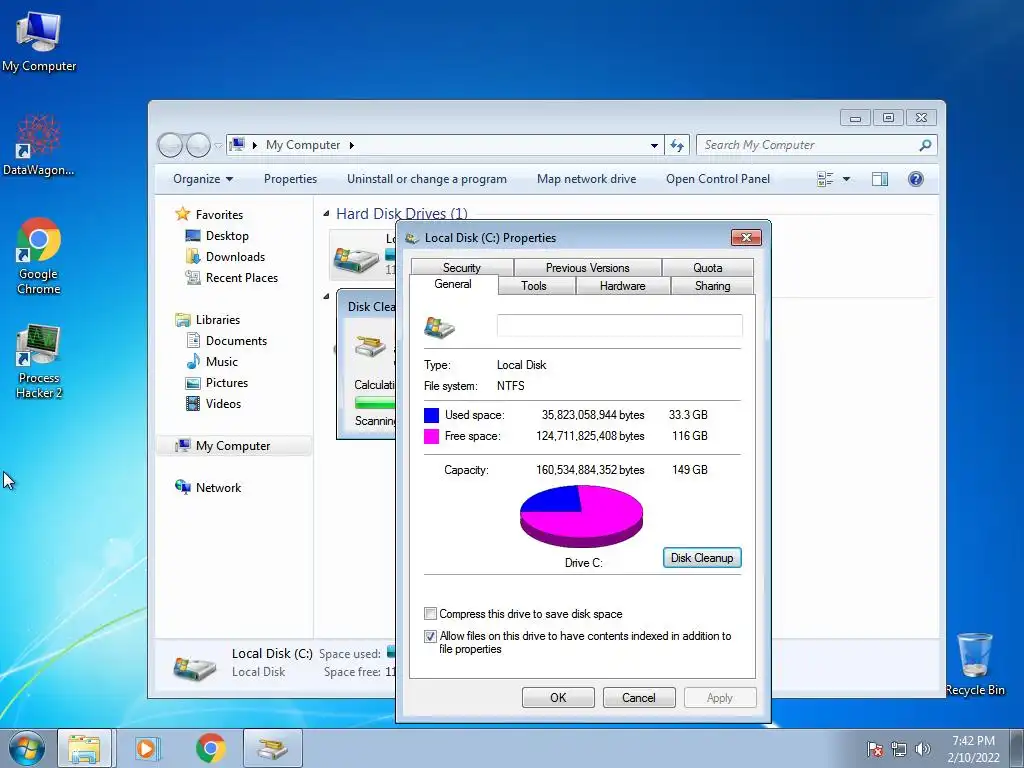Toggle the preview pane icon
Screen dimensions: 1024x768
coord(880,179)
